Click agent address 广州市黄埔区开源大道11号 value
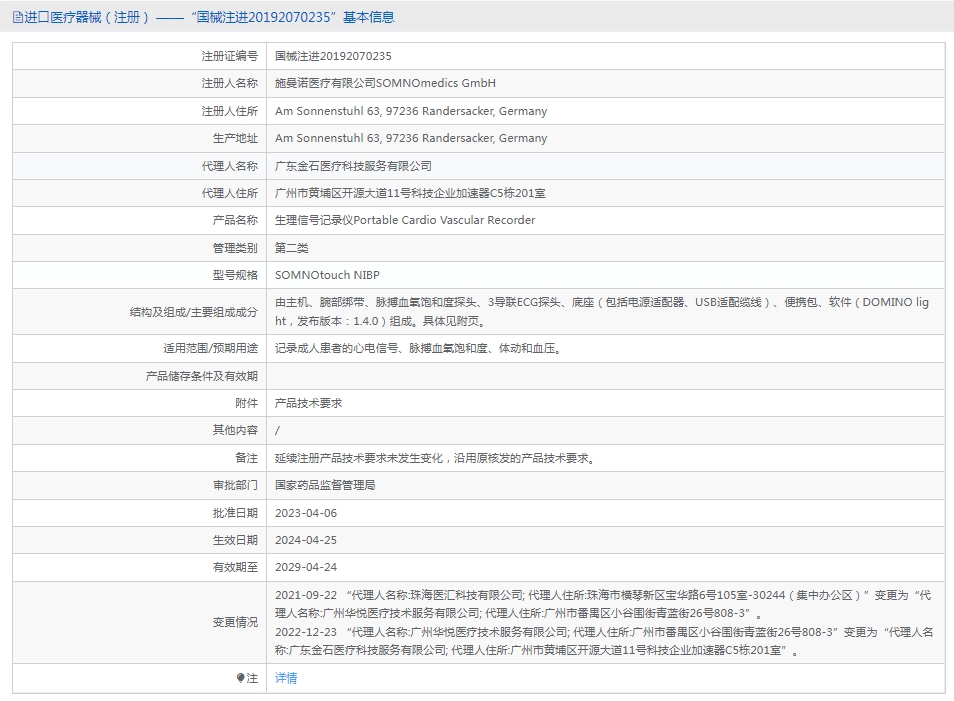This screenshot has height=701, width=954. (410, 193)
